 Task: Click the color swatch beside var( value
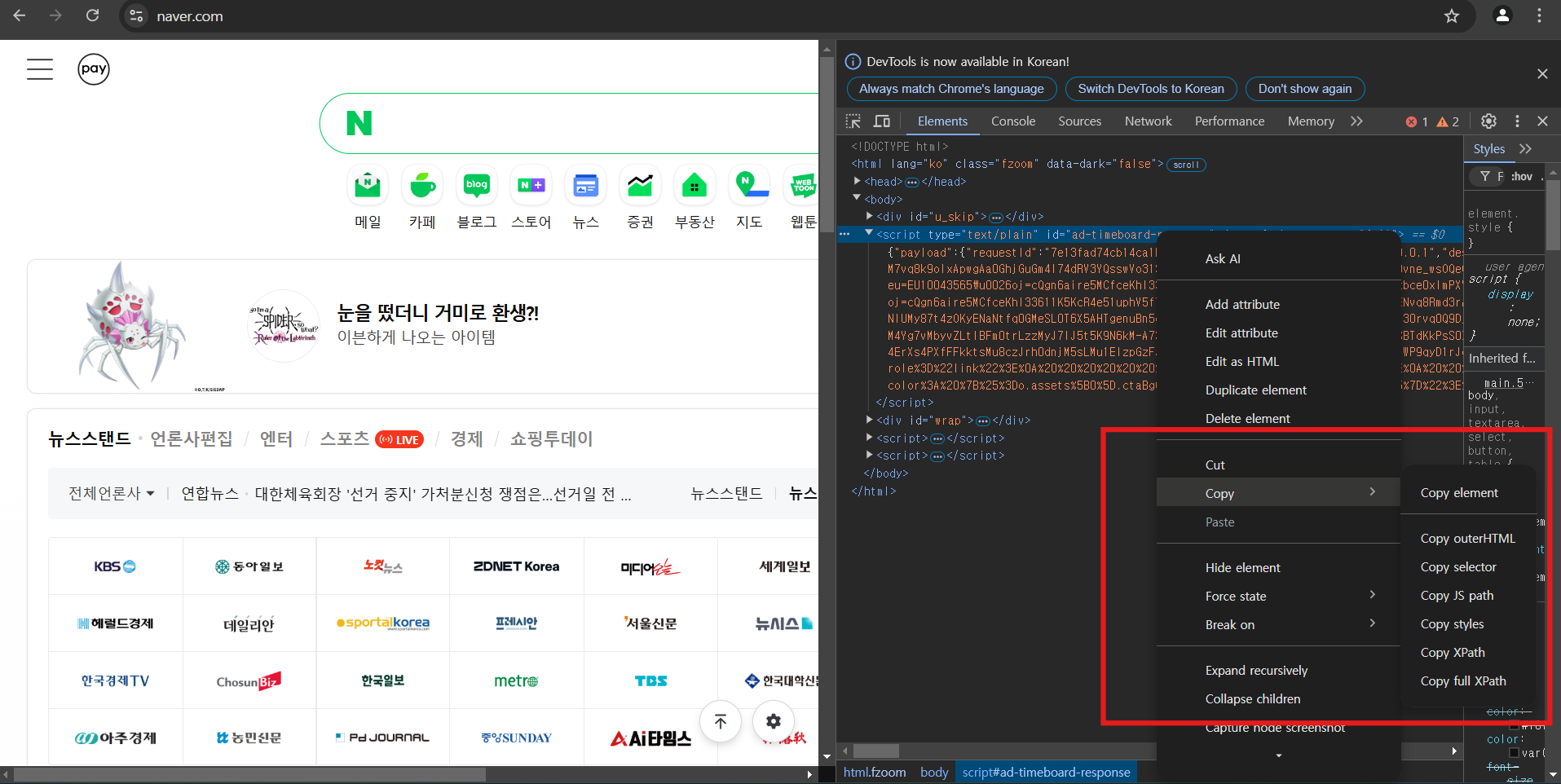1515,753
